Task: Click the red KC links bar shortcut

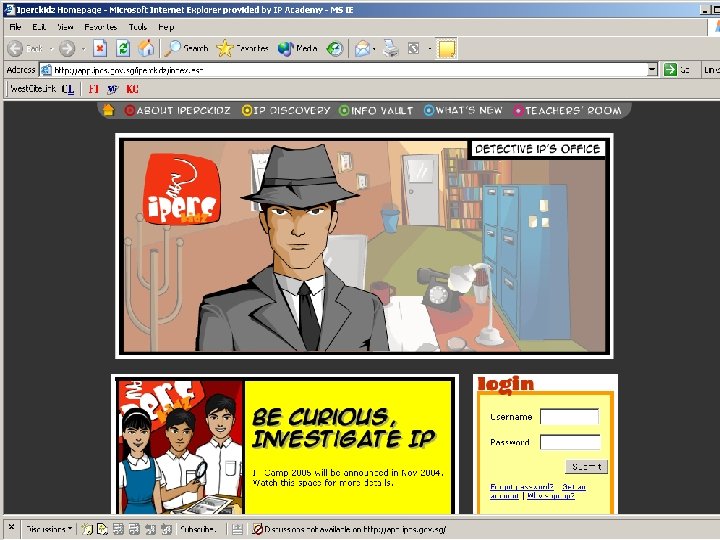Action: click(132, 89)
